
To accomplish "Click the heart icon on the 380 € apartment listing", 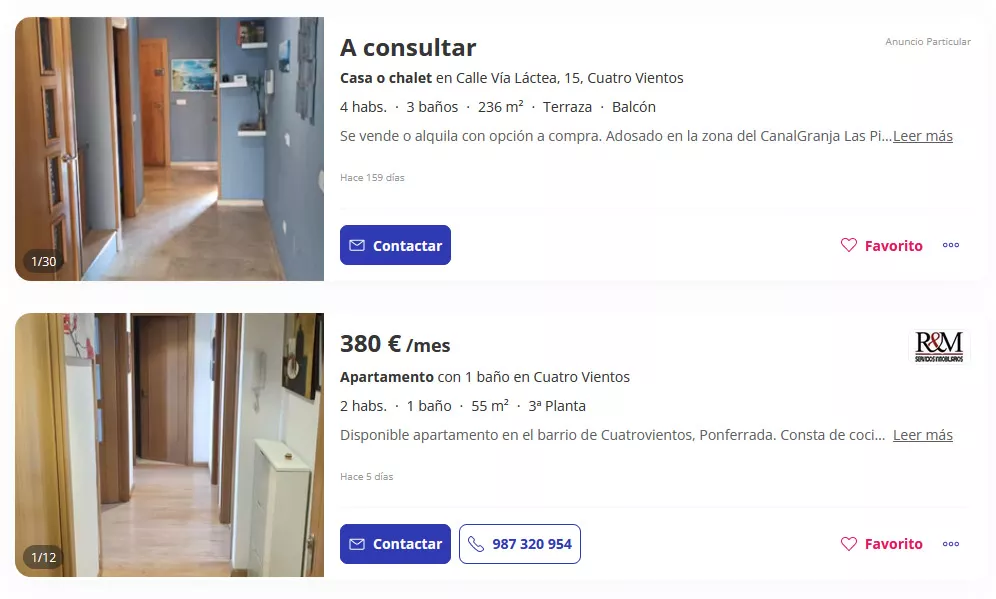I will (849, 544).
